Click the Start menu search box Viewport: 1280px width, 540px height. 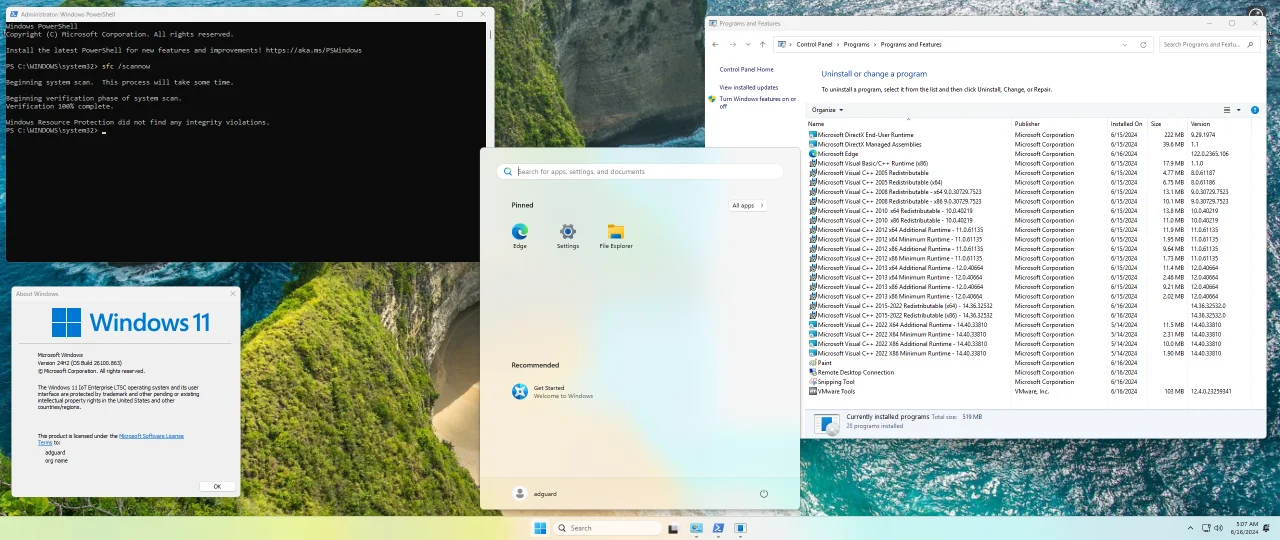click(x=640, y=172)
